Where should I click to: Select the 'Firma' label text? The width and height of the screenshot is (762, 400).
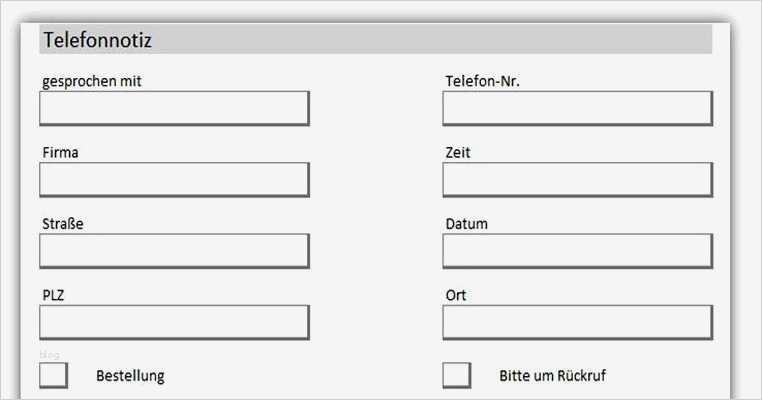coord(61,153)
